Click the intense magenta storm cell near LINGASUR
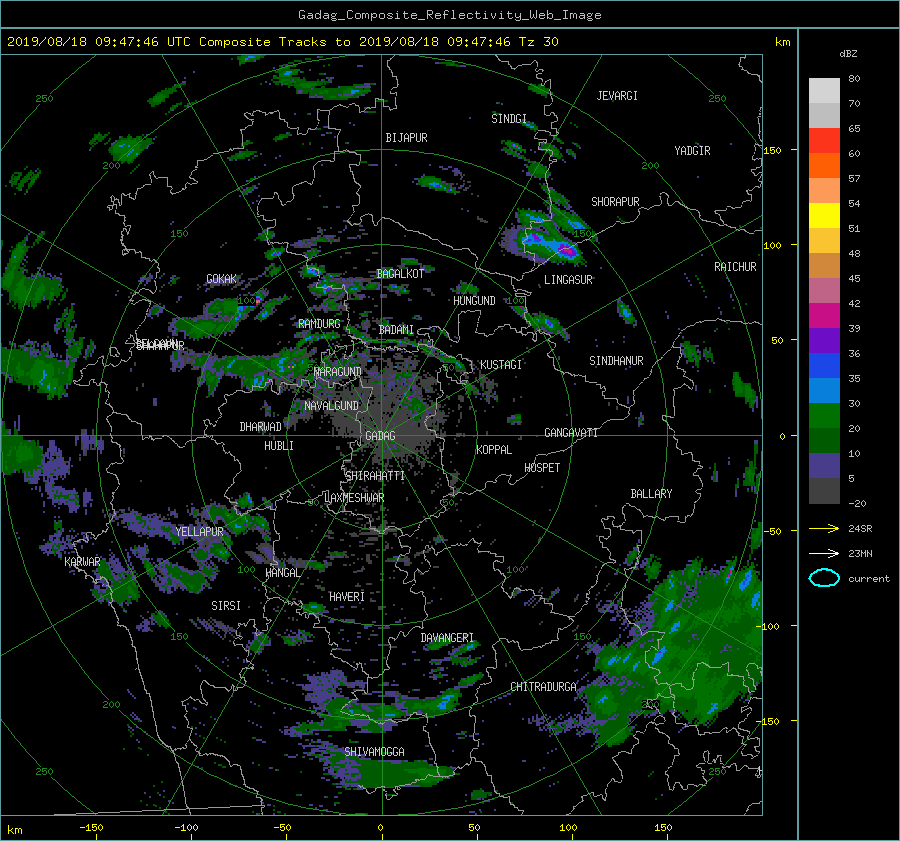 coord(567,251)
